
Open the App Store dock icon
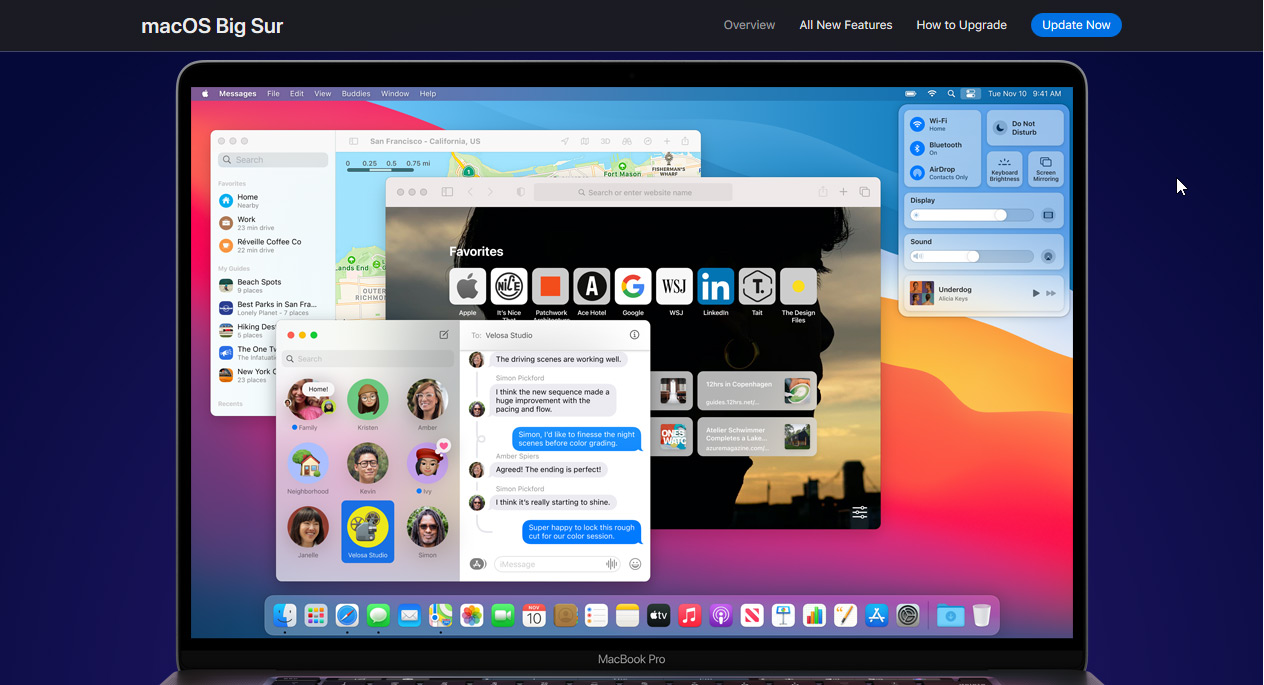877,616
